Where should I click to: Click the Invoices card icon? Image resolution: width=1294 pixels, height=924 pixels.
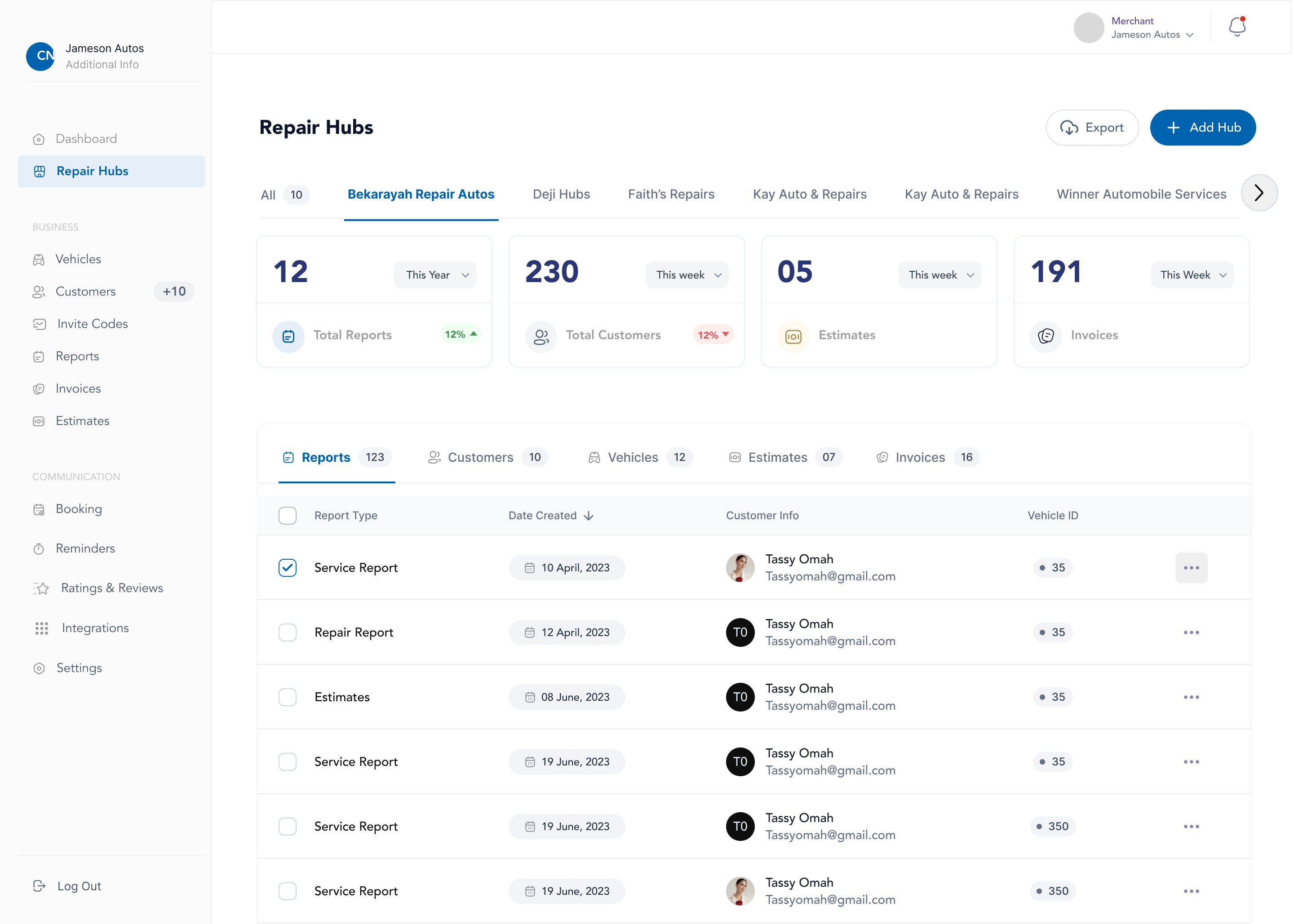coord(1046,336)
